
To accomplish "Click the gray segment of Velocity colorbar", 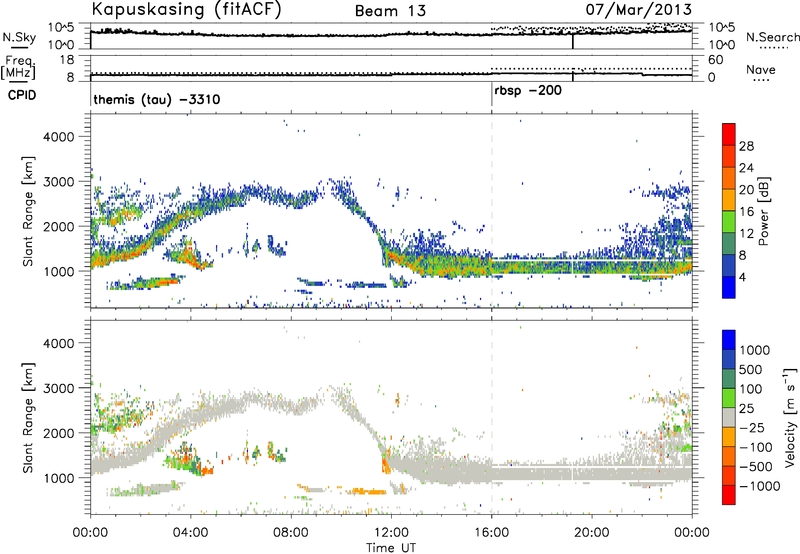I will click(x=729, y=417).
